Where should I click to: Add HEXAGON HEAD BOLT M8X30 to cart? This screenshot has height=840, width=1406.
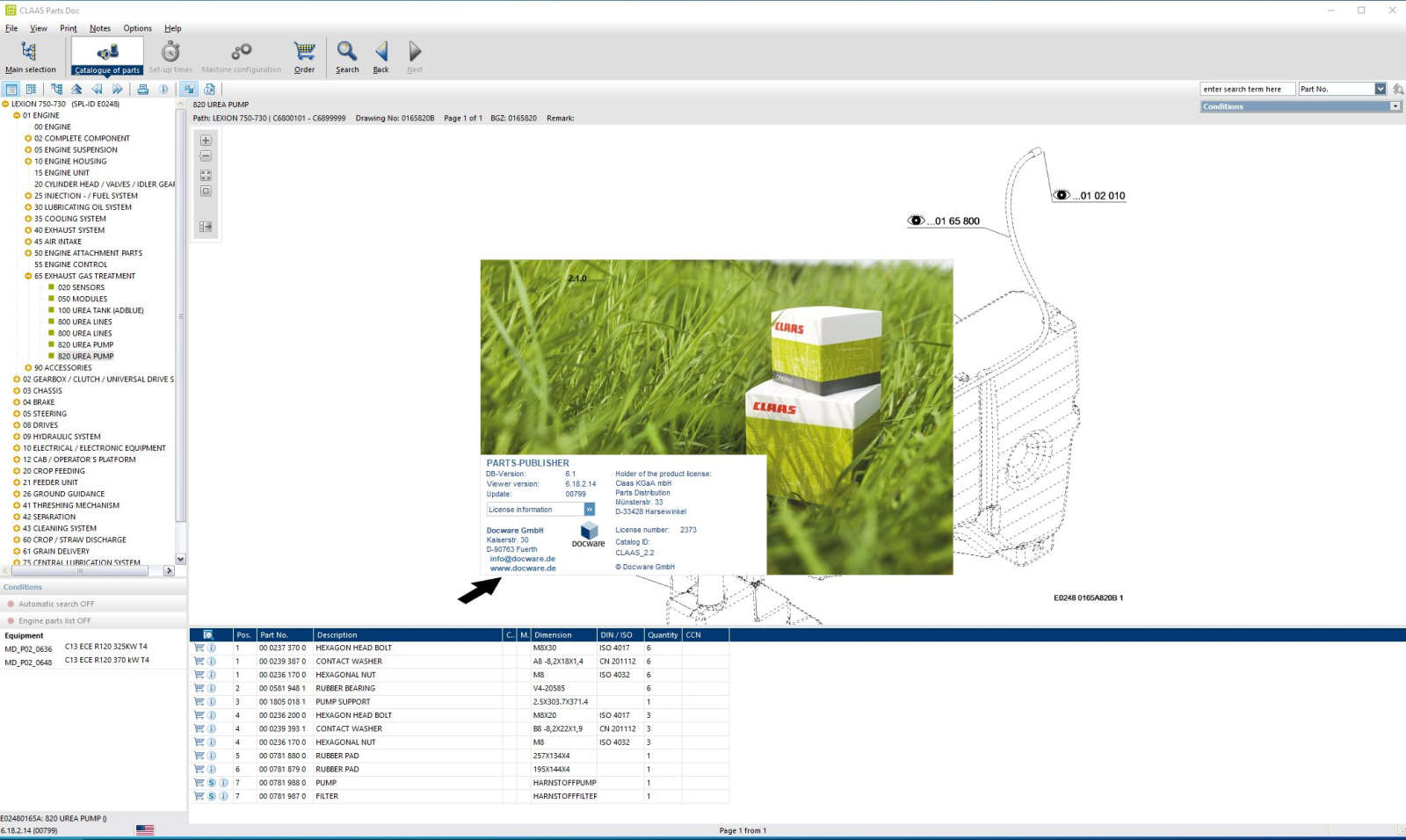click(199, 648)
